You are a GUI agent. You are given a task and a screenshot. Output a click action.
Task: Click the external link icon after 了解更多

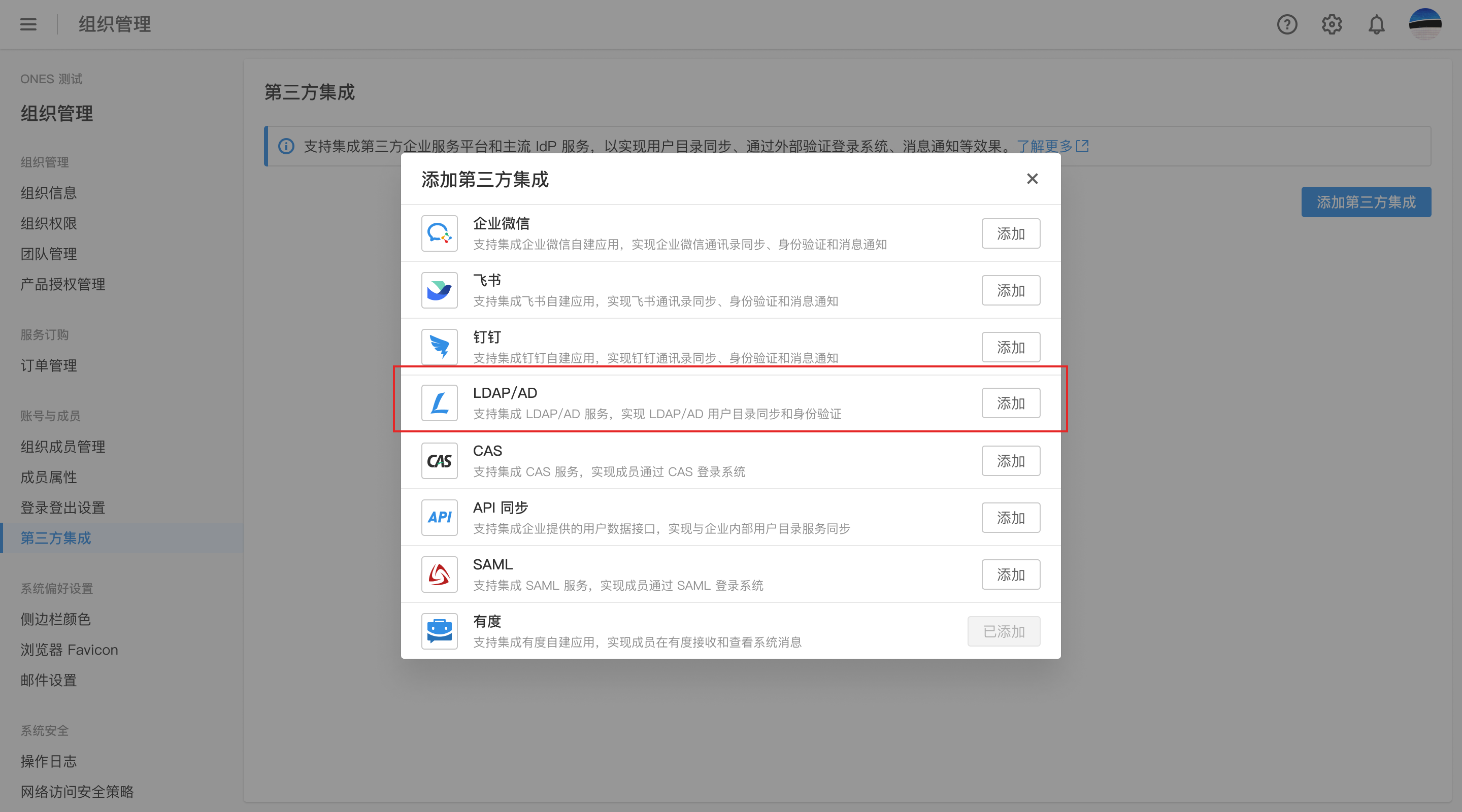1082,146
